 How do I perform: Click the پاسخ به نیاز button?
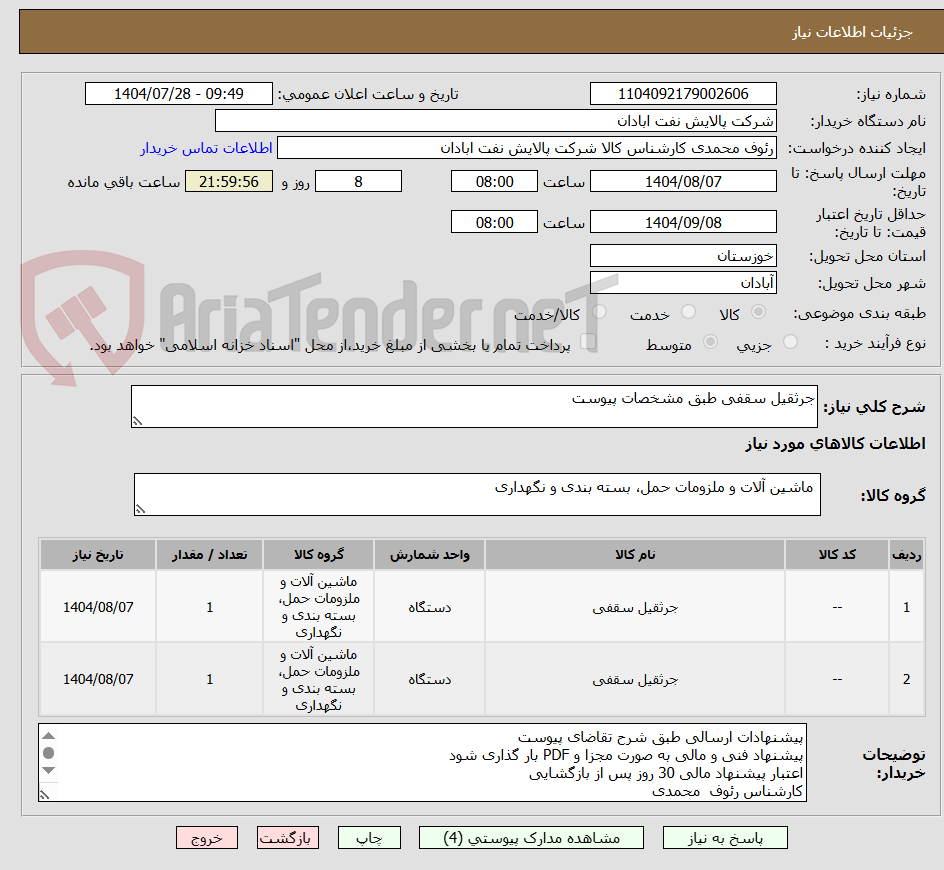pos(725,837)
